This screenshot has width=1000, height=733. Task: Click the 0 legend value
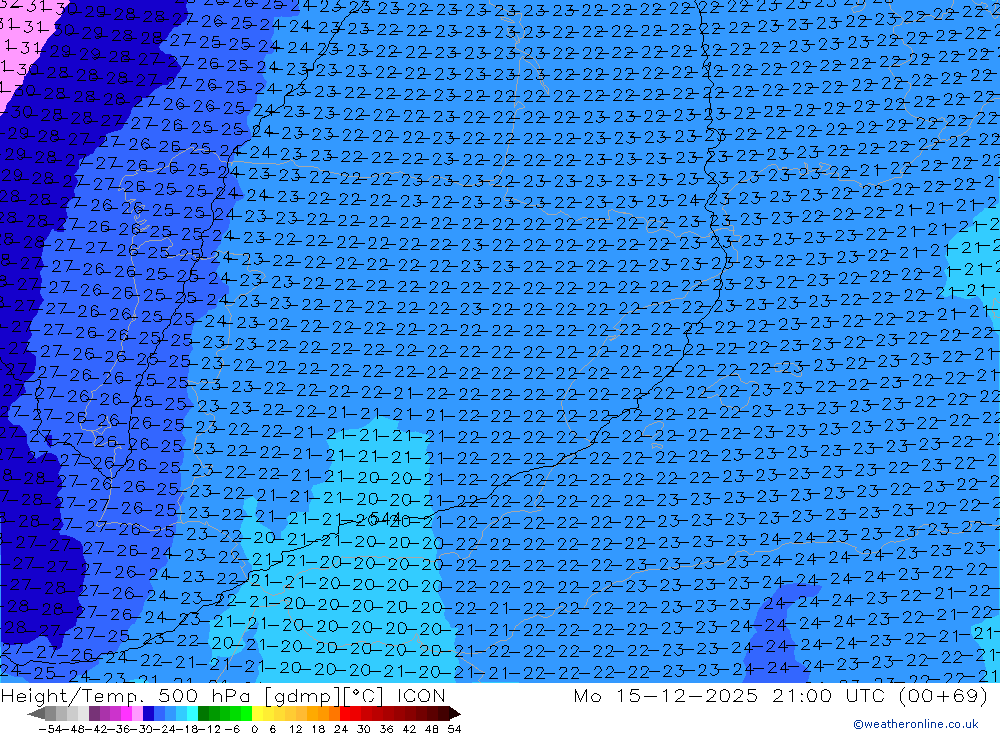tap(254, 729)
